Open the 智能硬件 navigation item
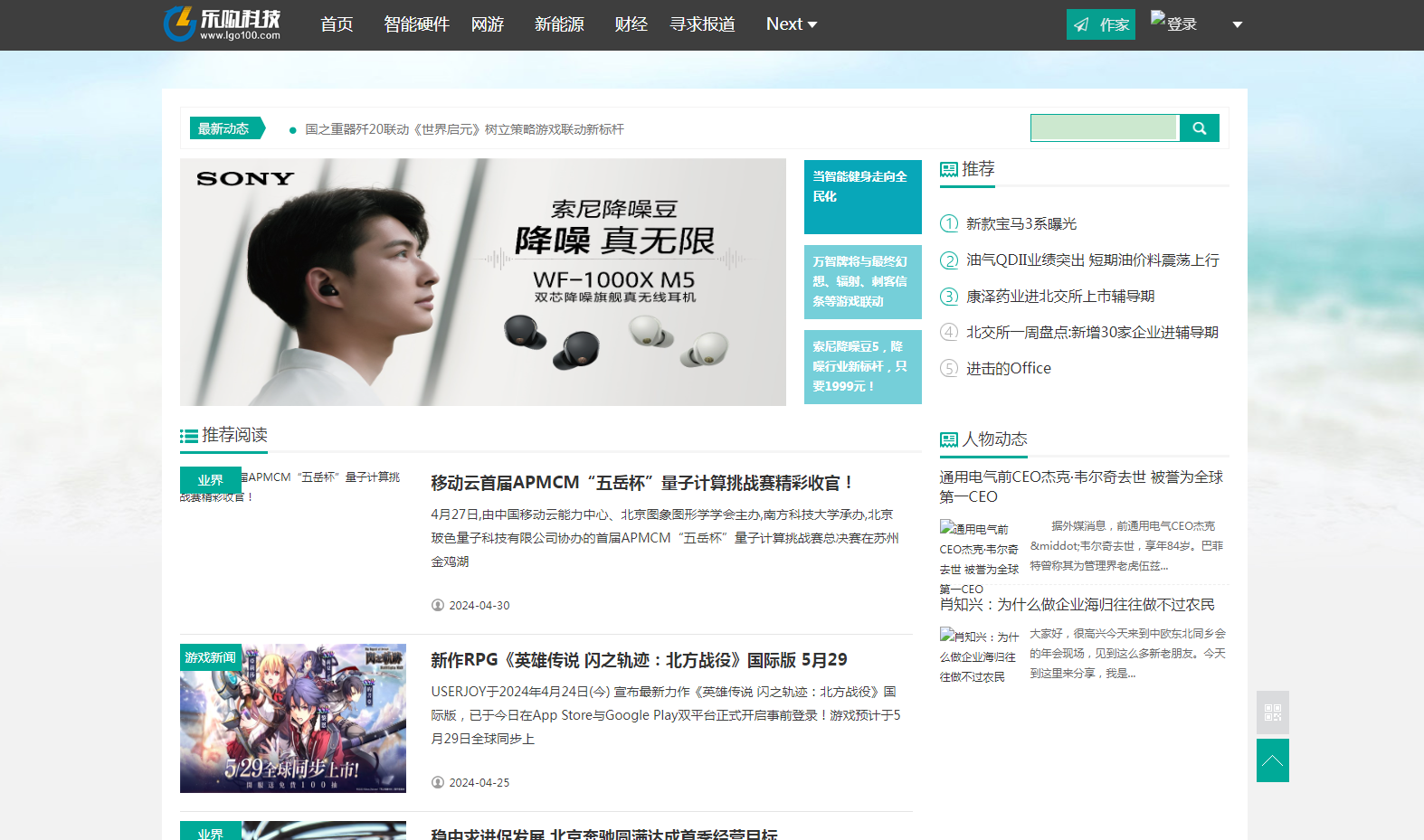 point(416,24)
